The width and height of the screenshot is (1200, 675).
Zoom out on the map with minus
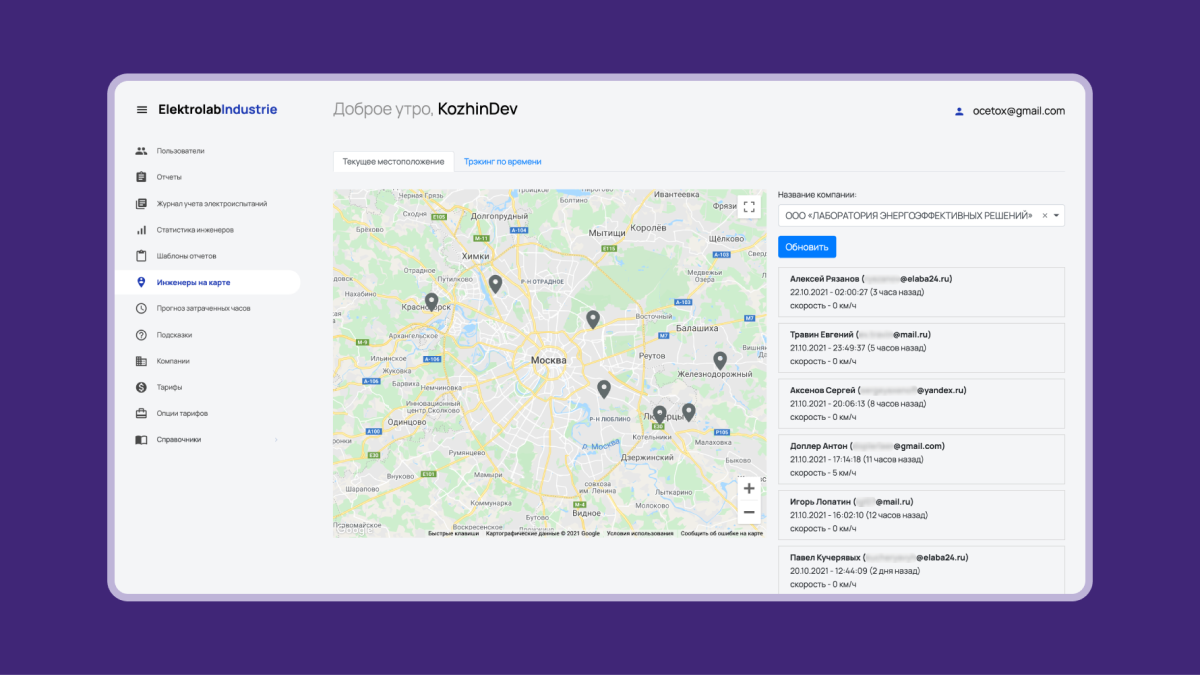tap(749, 512)
